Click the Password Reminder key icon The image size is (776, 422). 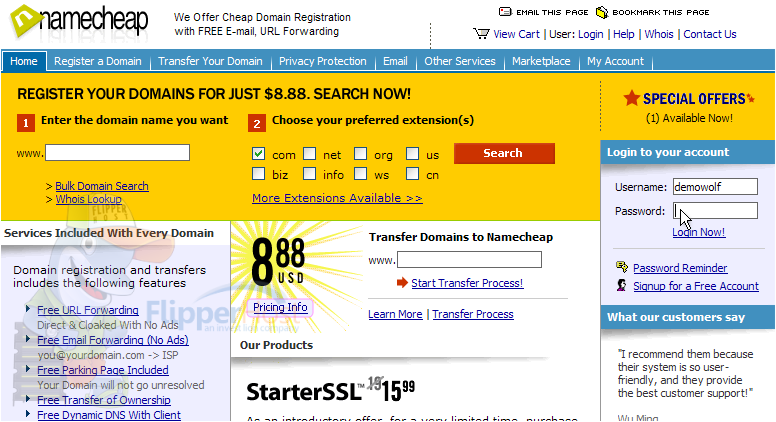622,267
